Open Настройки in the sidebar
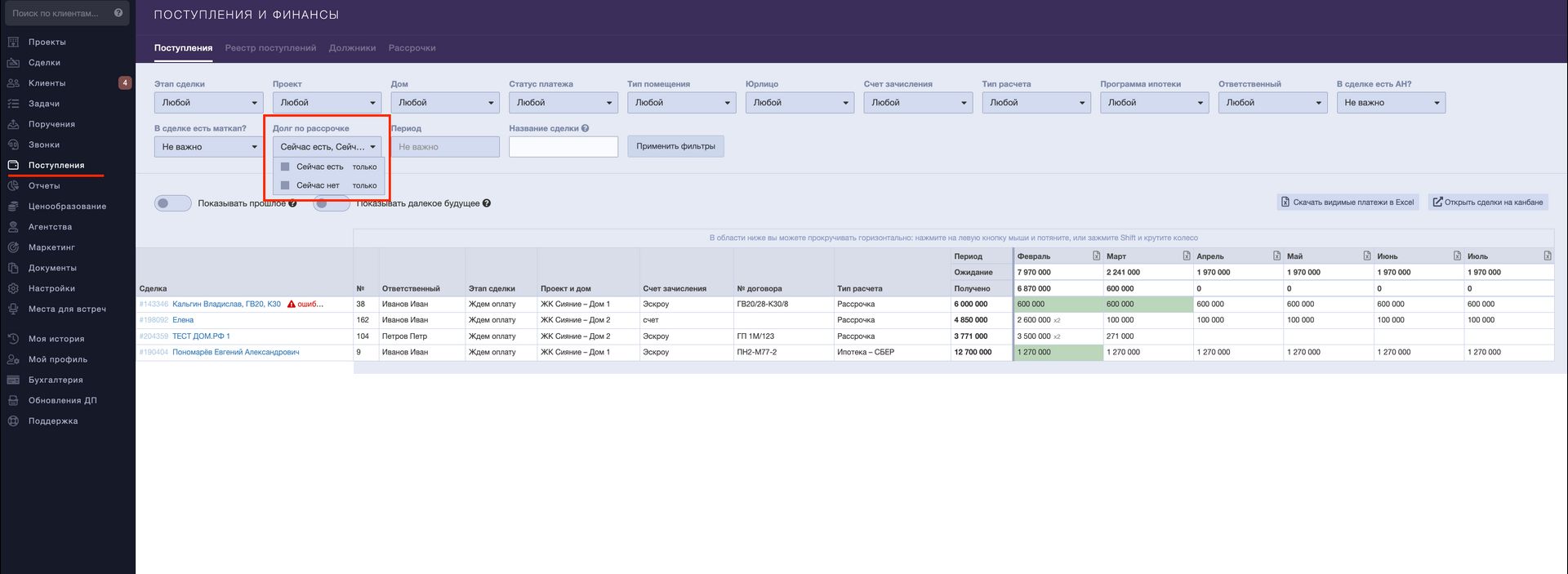This screenshot has width=1568, height=574. [51, 288]
